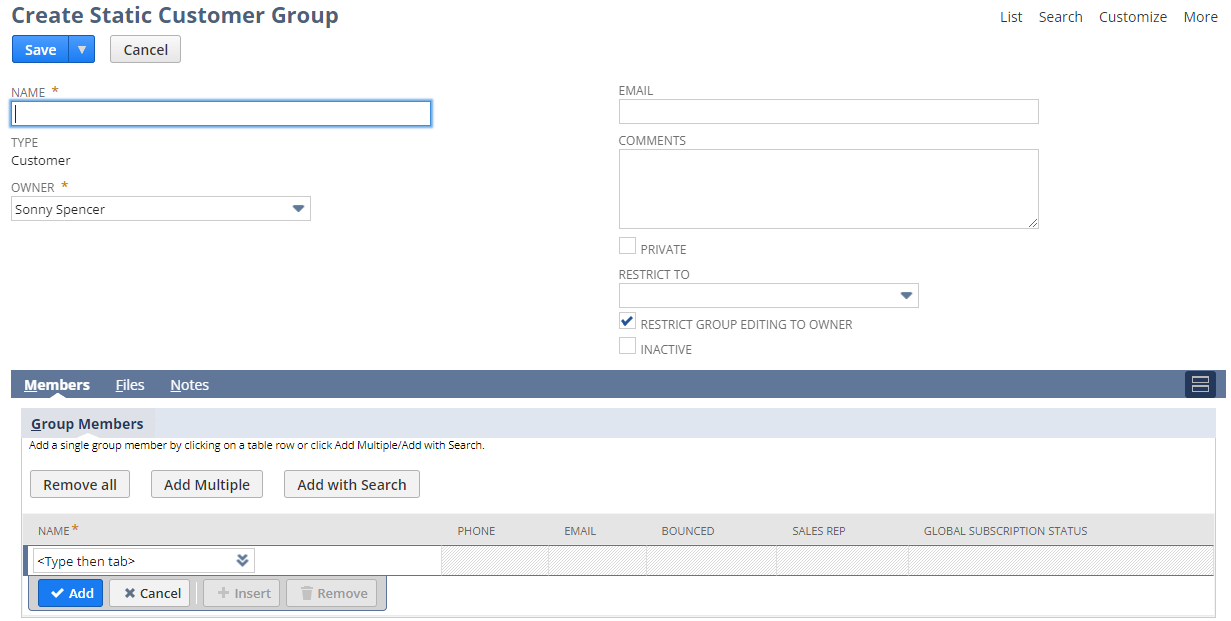Enable the INACTIVE checkbox

tap(627, 346)
